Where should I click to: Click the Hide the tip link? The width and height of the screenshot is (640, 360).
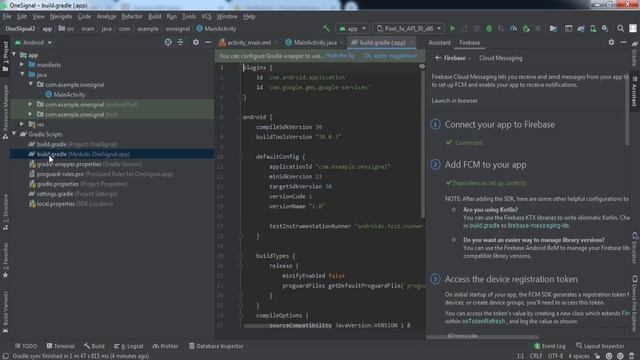[x=340, y=56]
